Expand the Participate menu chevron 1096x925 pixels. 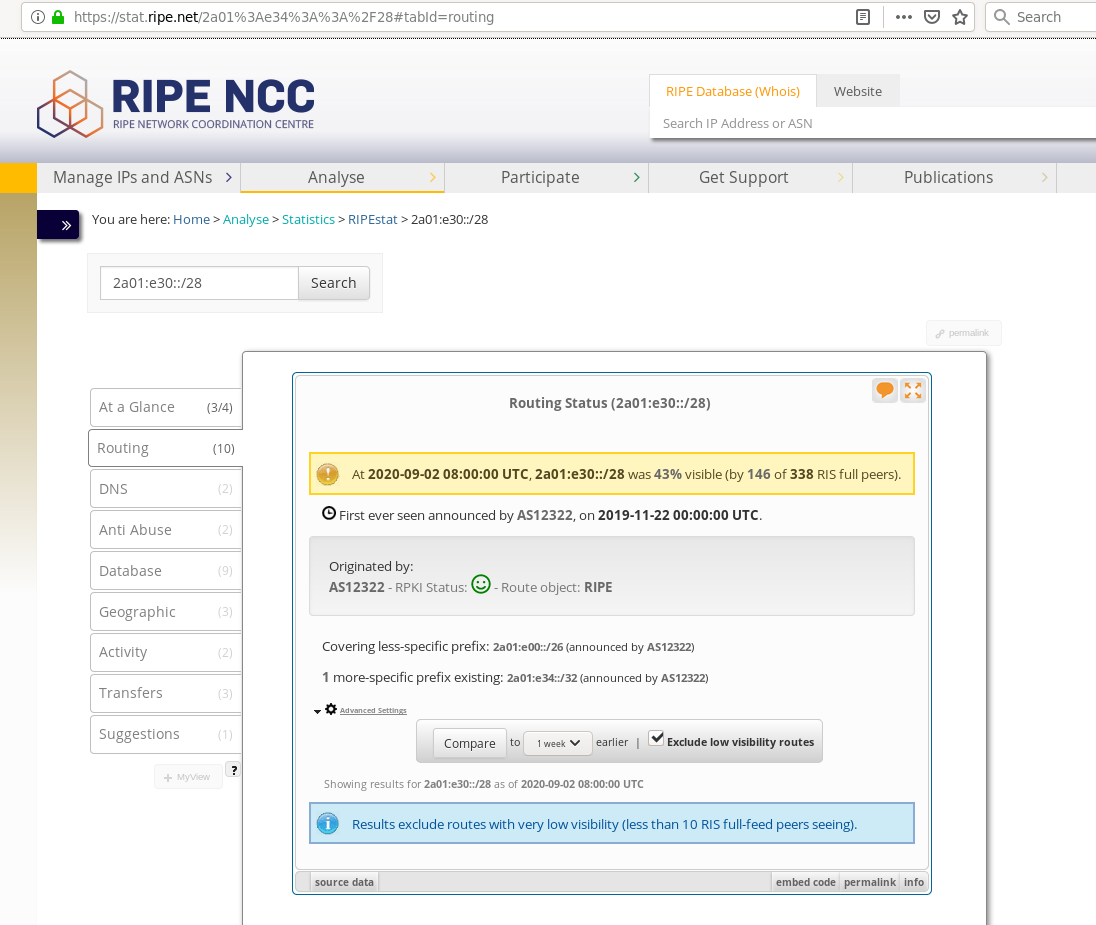coord(637,178)
